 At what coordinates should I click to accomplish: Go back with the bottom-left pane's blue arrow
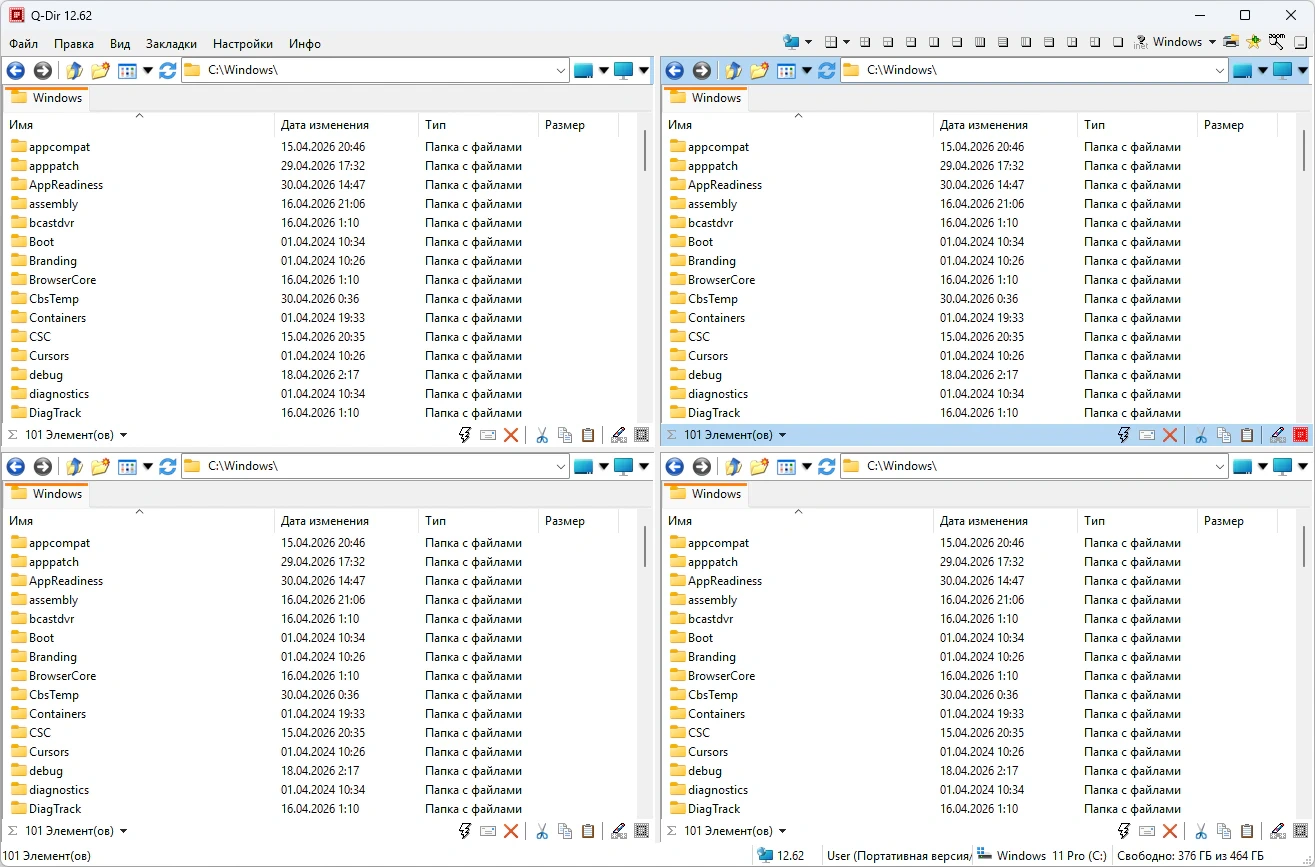pos(15,466)
